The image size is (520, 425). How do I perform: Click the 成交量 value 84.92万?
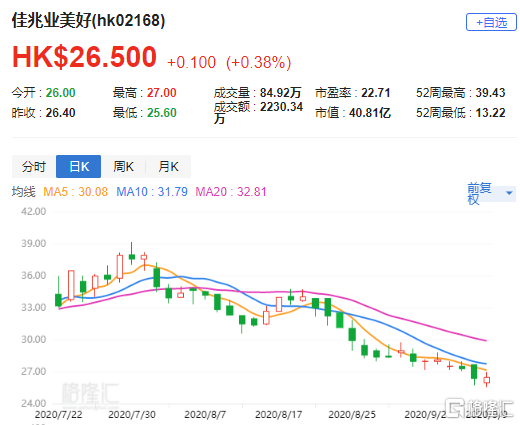point(281,93)
